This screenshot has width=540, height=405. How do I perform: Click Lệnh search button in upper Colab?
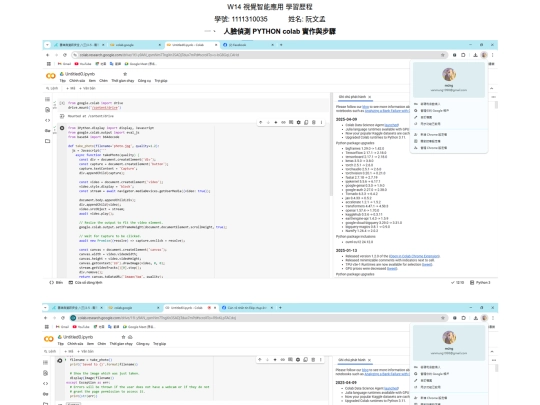tap(52, 89)
